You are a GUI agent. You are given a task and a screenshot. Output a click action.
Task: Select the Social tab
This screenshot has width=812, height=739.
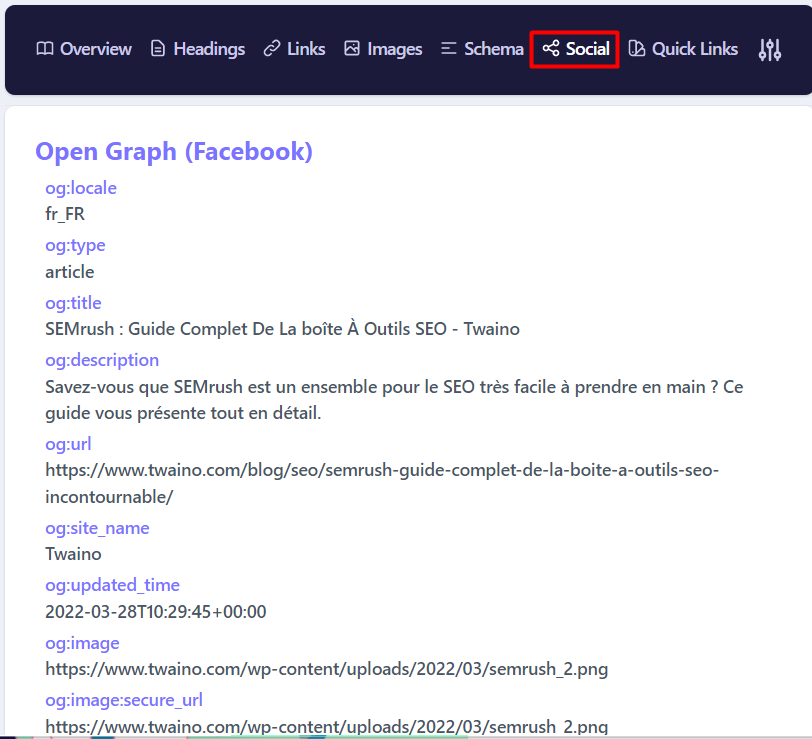[576, 49]
